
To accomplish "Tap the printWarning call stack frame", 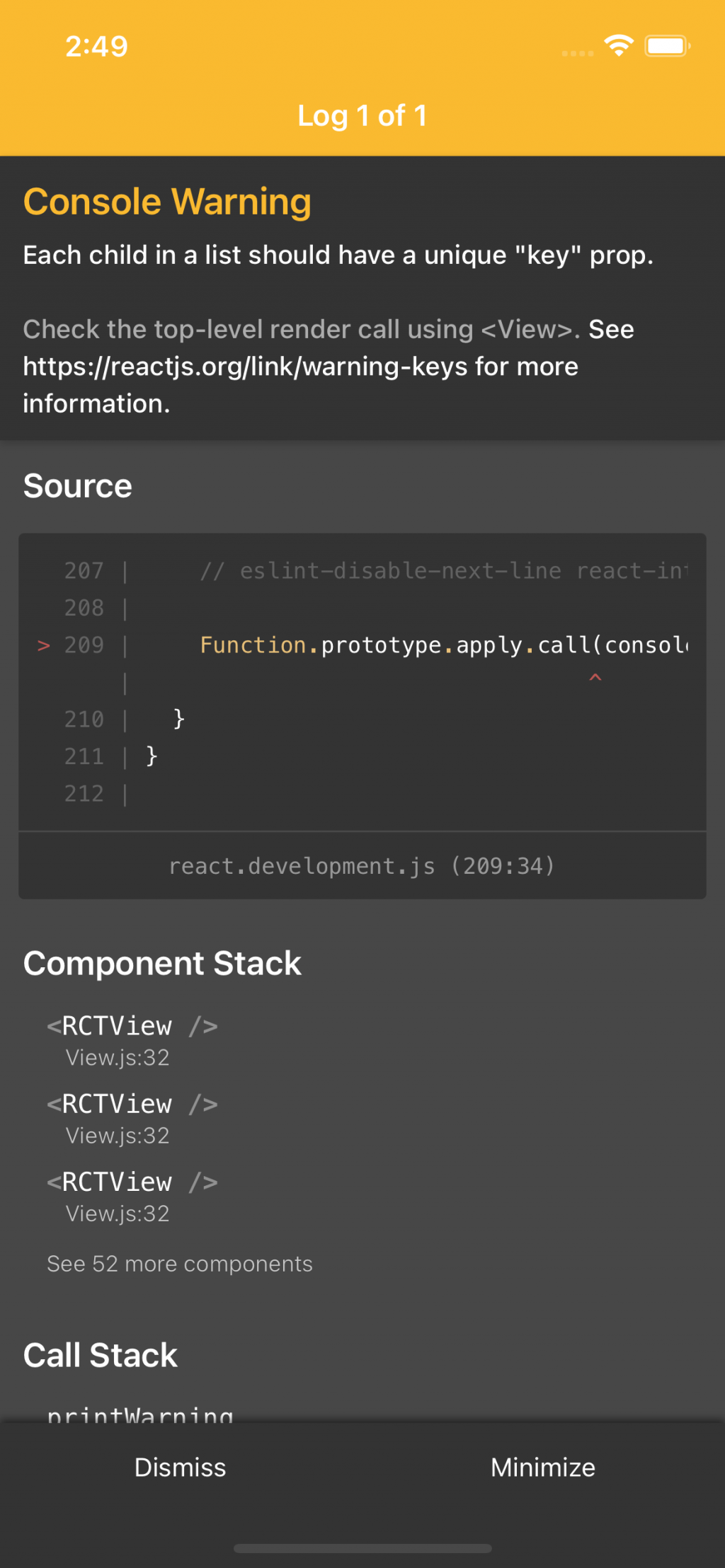I will 140,1415.
